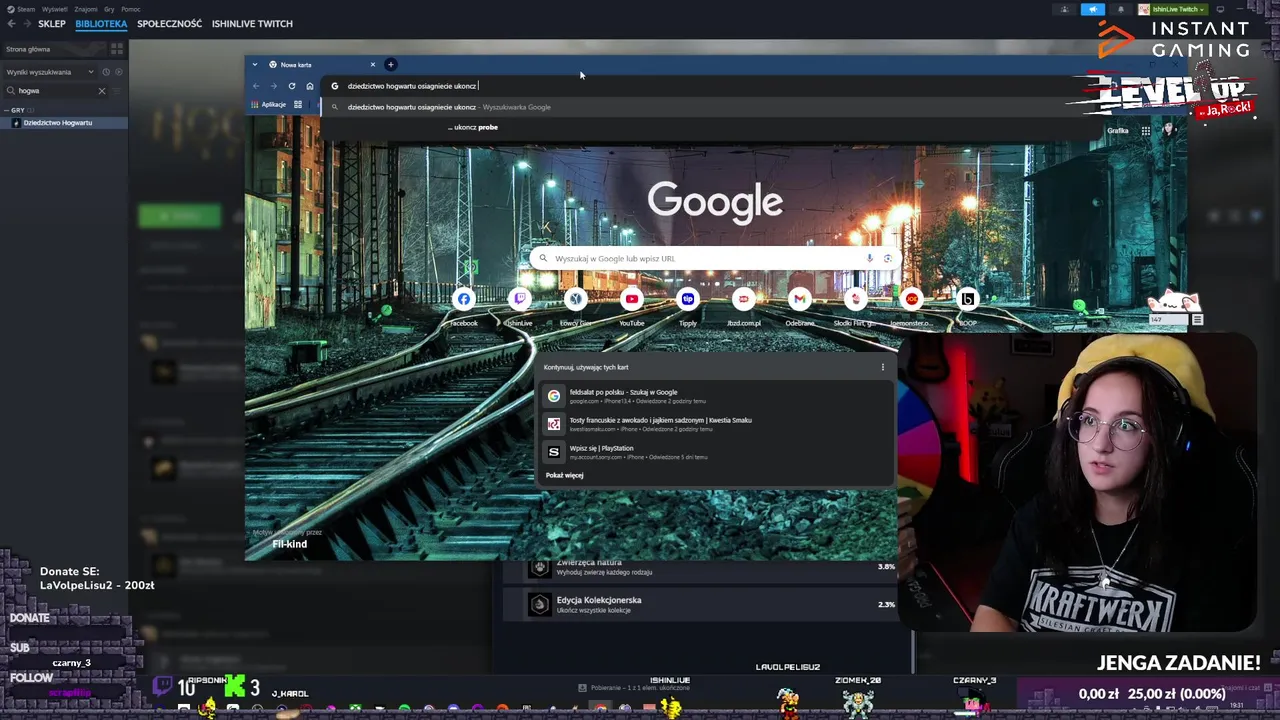Open the Google apps grid icon
Image resolution: width=1280 pixels, height=720 pixels.
tap(1146, 130)
